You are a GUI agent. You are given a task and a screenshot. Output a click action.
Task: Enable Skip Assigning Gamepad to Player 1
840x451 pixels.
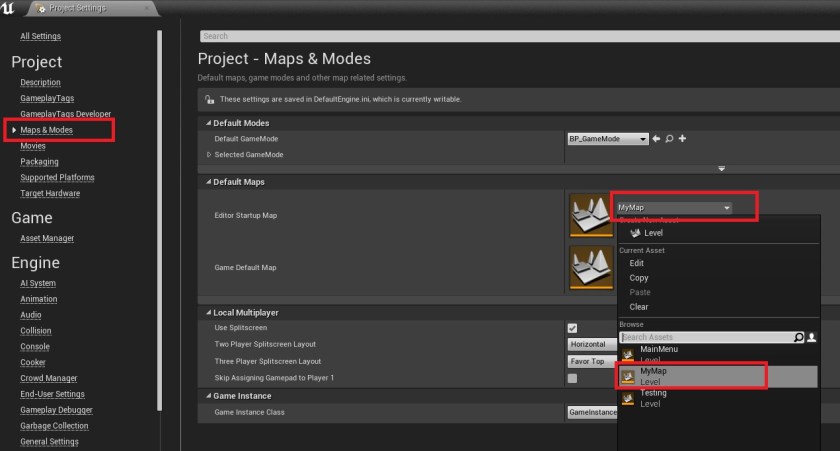(572, 378)
